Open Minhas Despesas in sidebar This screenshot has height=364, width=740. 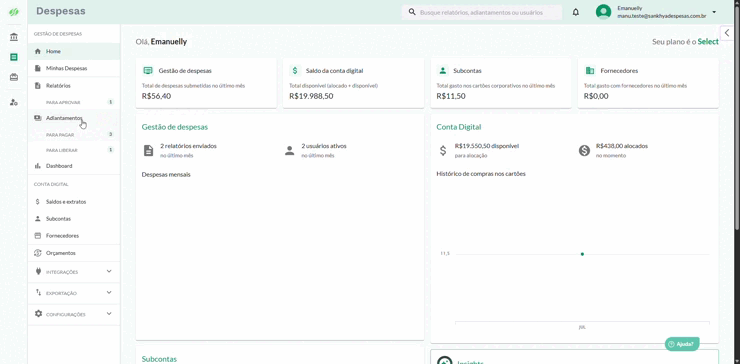pos(74,68)
